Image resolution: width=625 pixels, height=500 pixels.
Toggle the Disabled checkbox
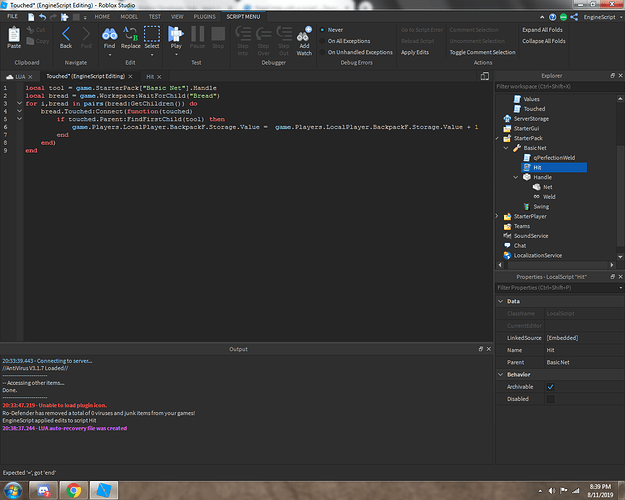550,399
